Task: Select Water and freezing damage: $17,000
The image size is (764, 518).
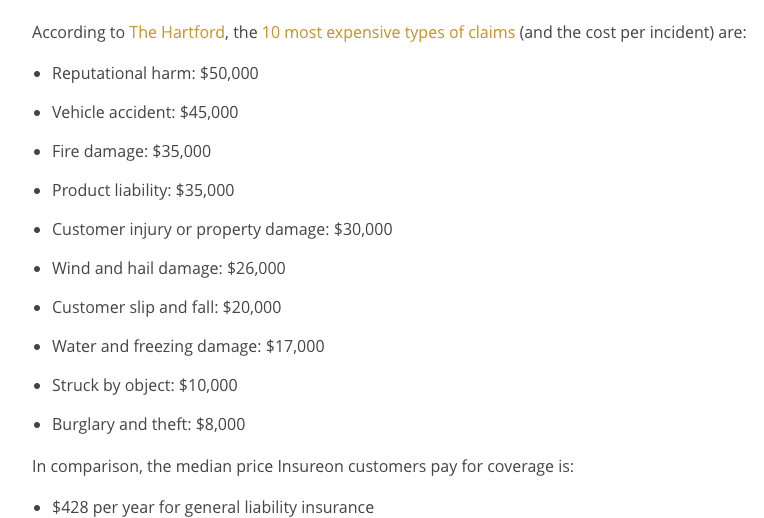Action: [x=188, y=346]
